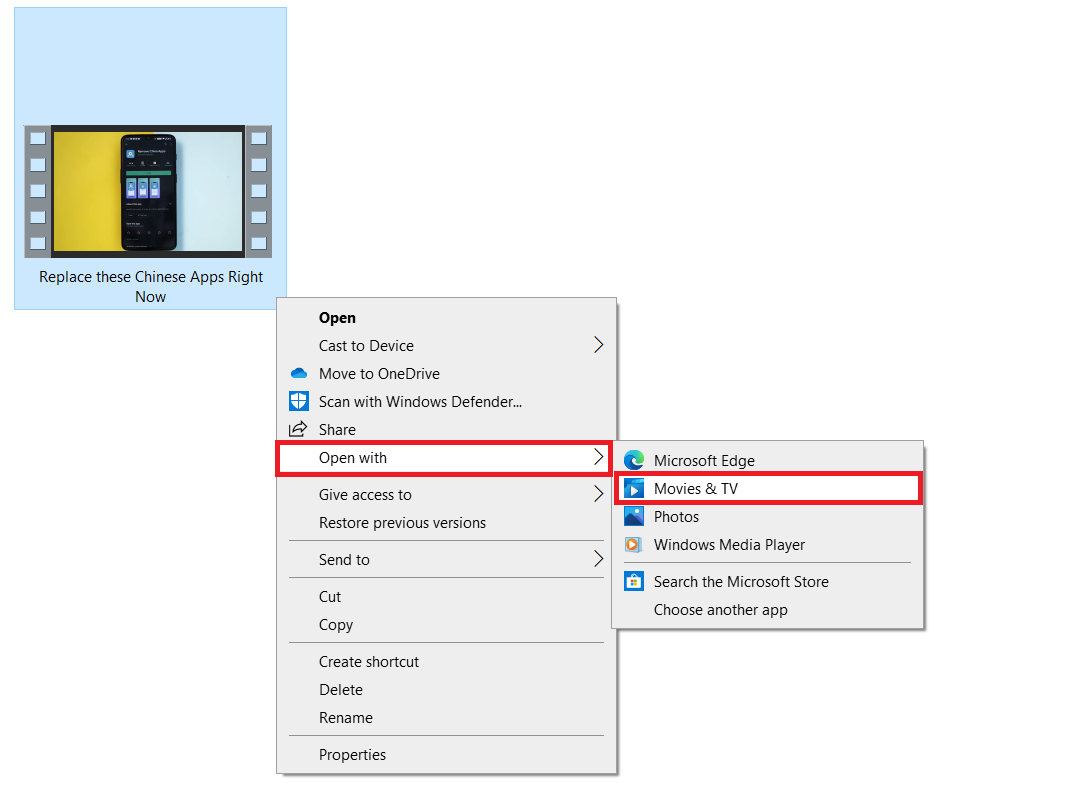Screen dimensions: 1091x785
Task: Choose Open from the context menu
Action: click(x=446, y=318)
